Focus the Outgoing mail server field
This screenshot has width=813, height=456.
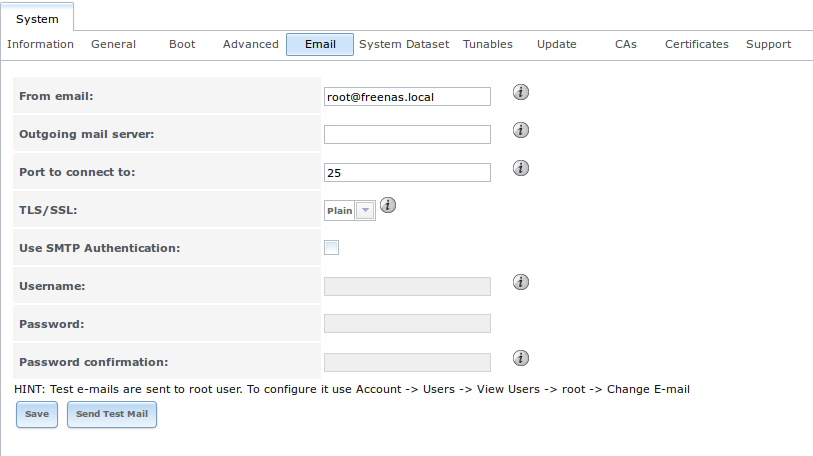coord(407,134)
